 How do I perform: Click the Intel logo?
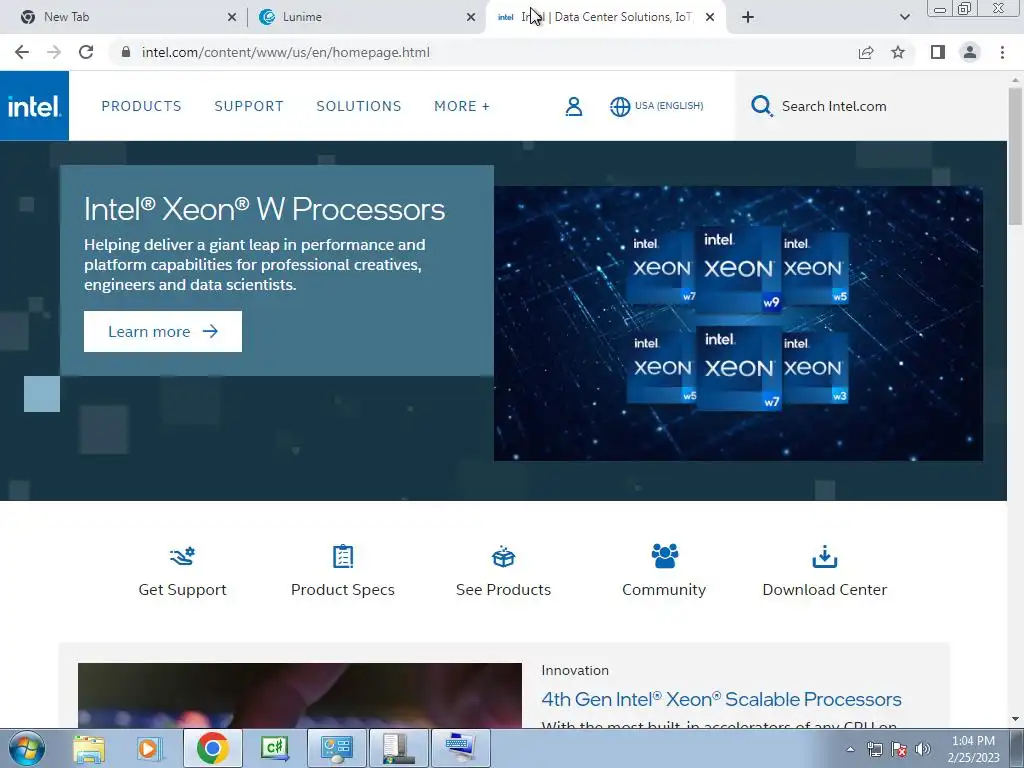[x=34, y=106]
